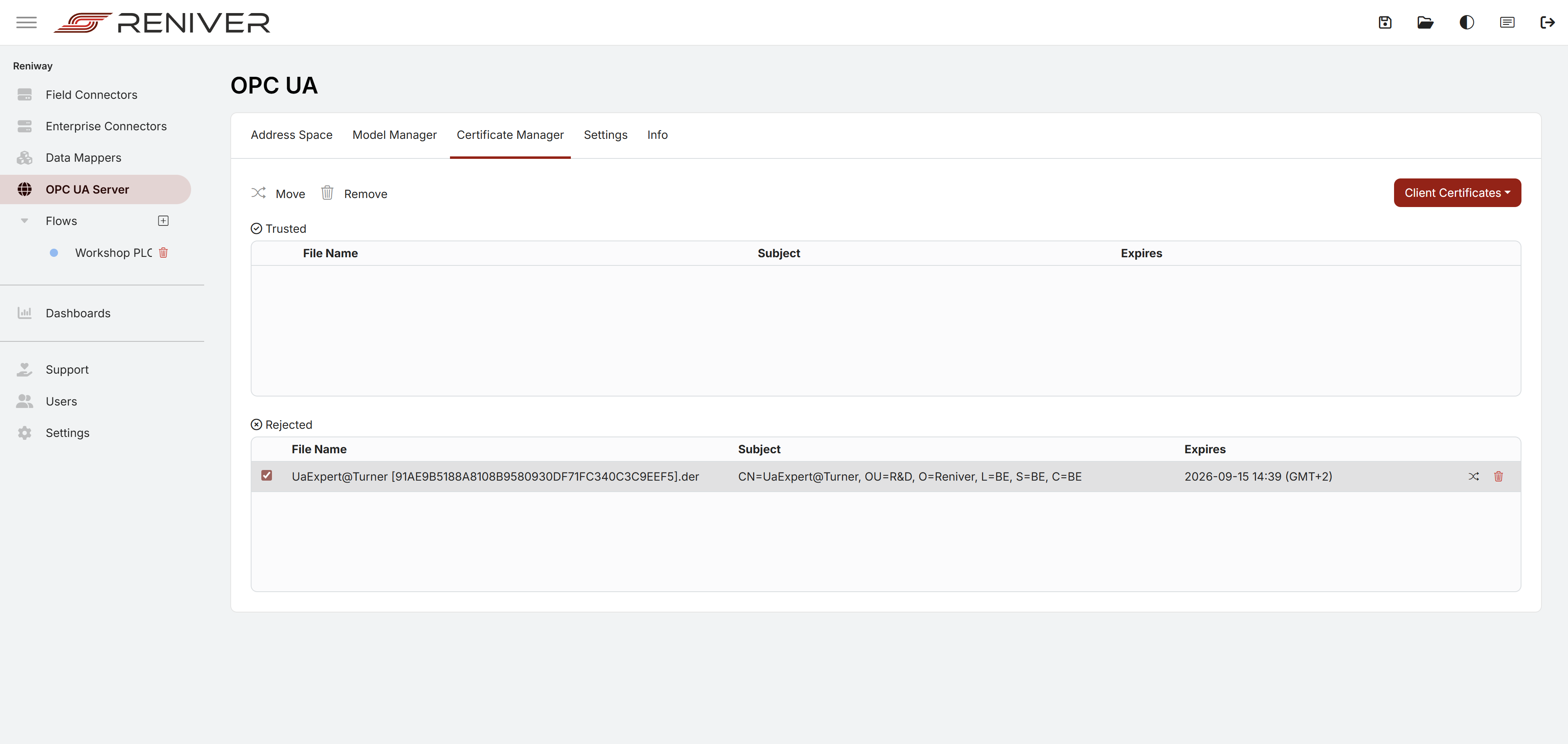This screenshot has width=1568, height=744.
Task: Open OPC UA Server in the sidebar
Action: (87, 189)
